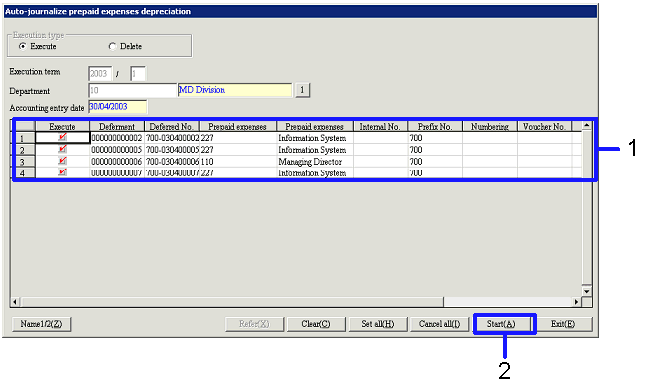Click the Execute column header
This screenshot has width=650, height=388.
coord(63,126)
